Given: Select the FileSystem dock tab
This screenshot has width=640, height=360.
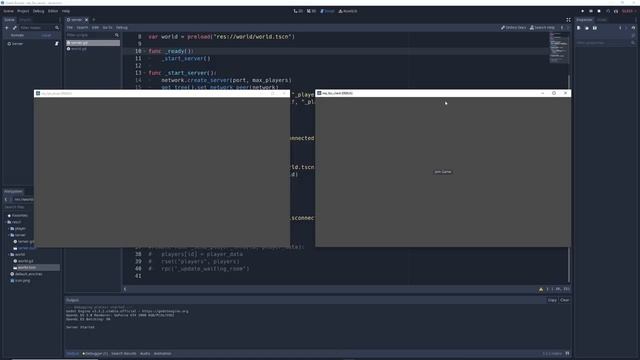Looking at the screenshot, I should [13, 191].
